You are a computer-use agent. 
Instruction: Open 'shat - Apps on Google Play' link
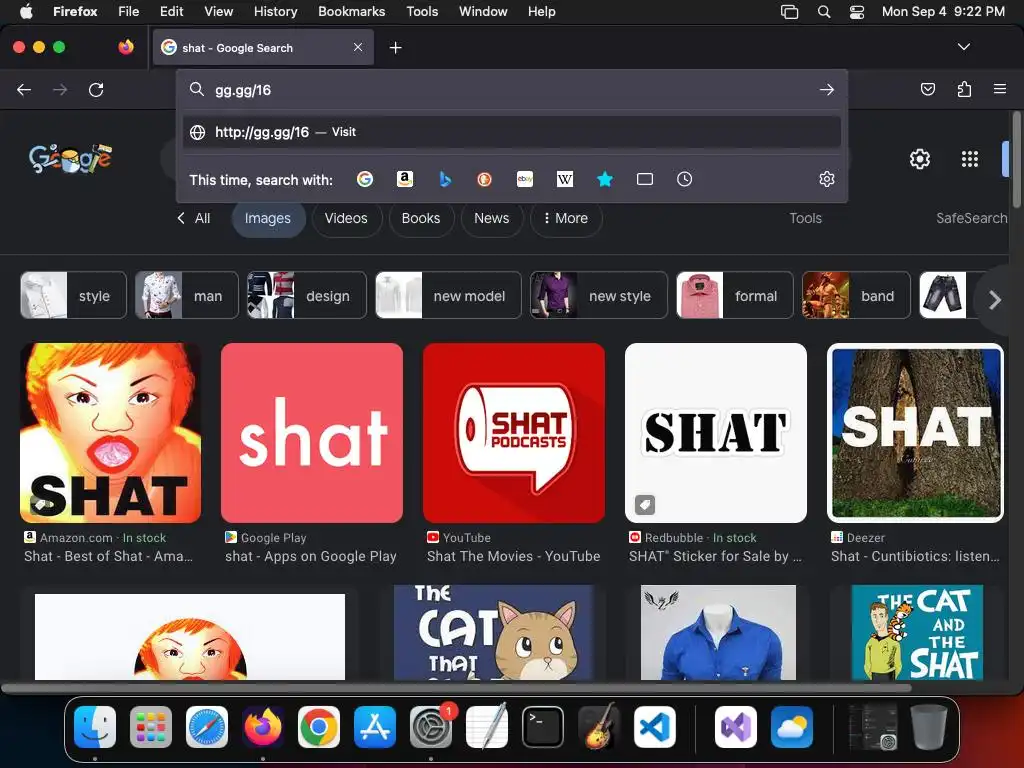point(311,556)
